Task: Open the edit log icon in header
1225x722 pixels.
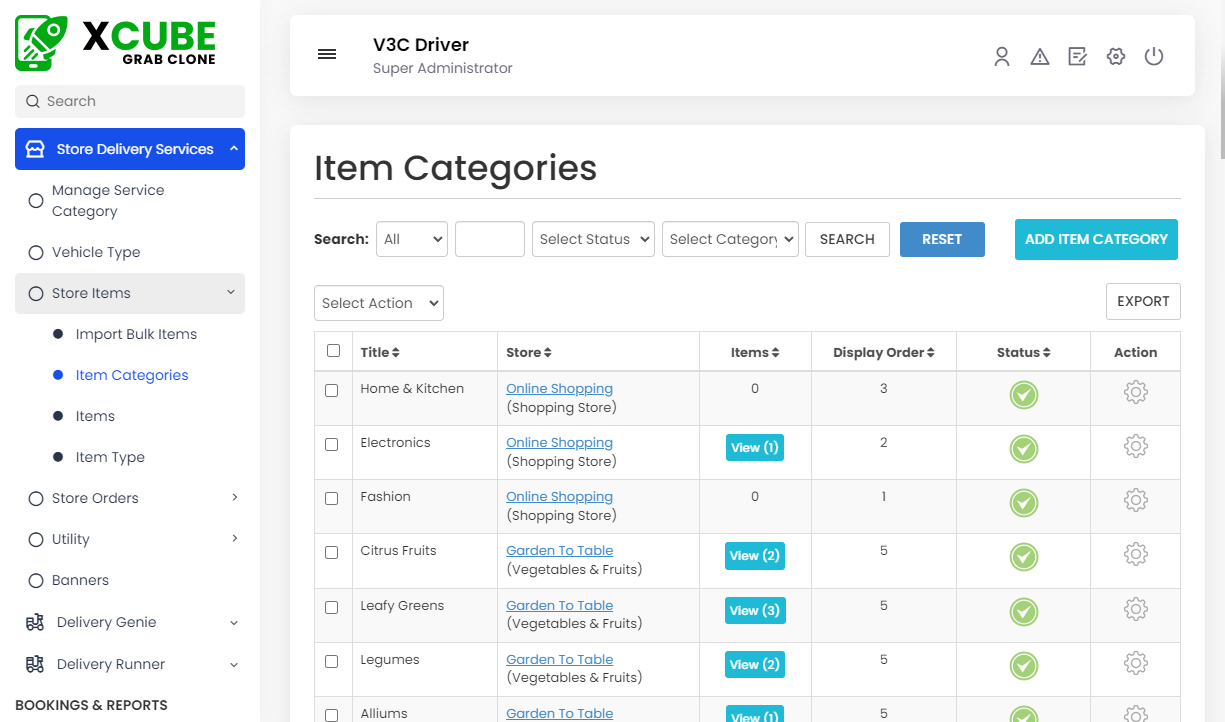Action: 1077,56
